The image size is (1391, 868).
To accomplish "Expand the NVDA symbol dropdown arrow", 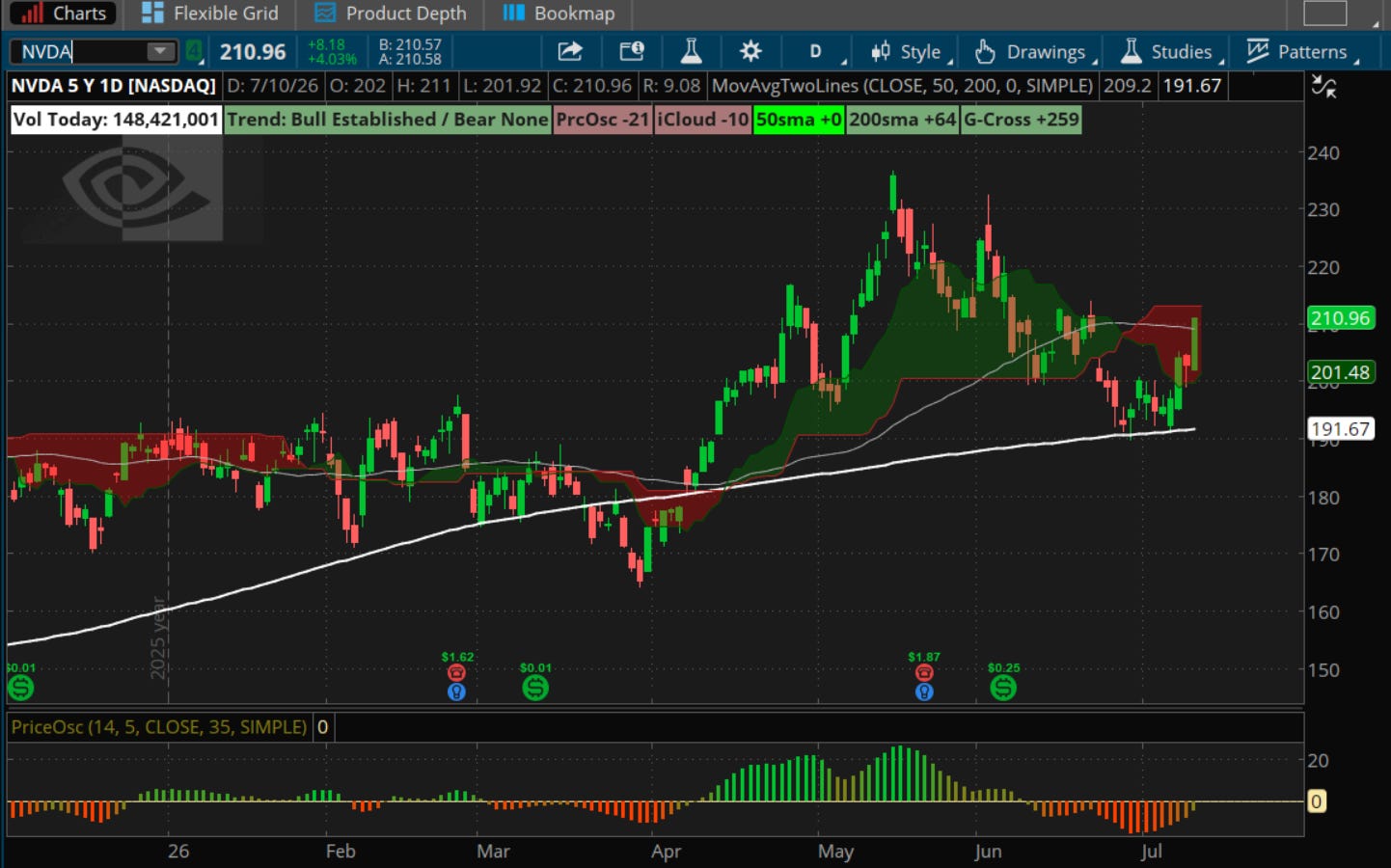I will [160, 51].
